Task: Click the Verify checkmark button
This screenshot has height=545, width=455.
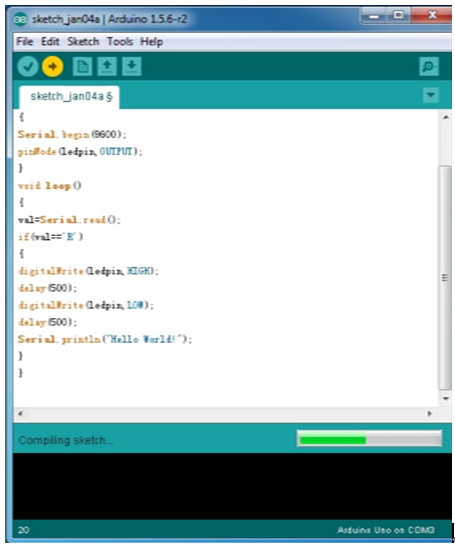Action: (28, 66)
